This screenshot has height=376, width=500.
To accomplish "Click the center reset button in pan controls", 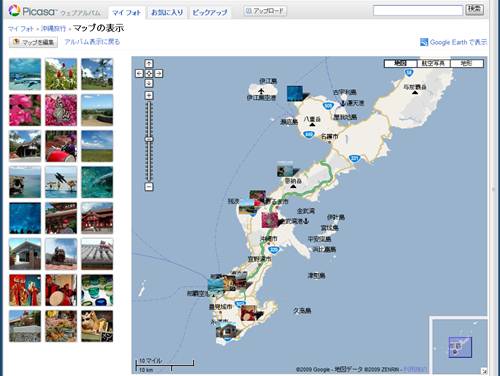I will (x=149, y=73).
